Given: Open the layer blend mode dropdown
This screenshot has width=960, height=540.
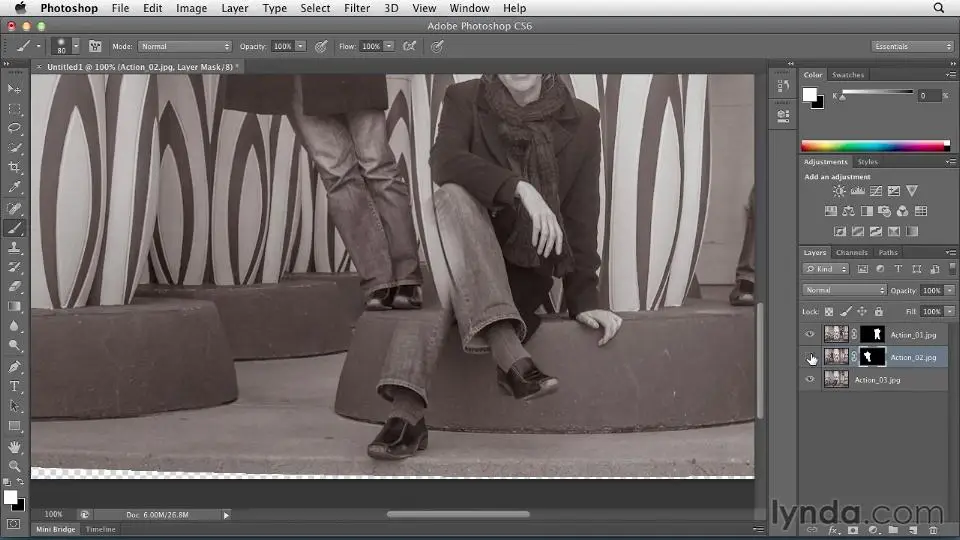Looking at the screenshot, I should [x=844, y=290].
